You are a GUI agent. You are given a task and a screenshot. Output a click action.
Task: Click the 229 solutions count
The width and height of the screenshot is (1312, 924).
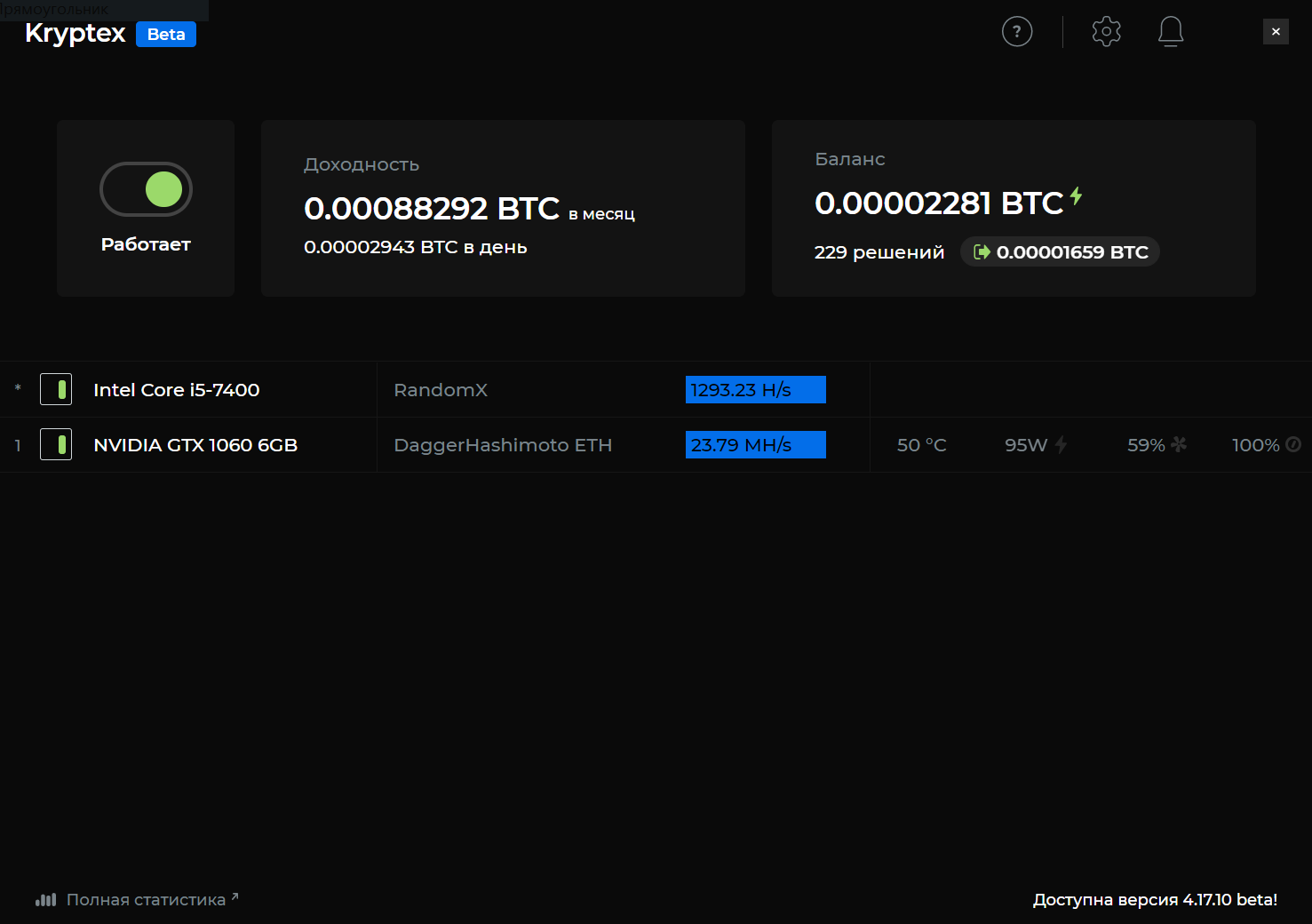[879, 252]
